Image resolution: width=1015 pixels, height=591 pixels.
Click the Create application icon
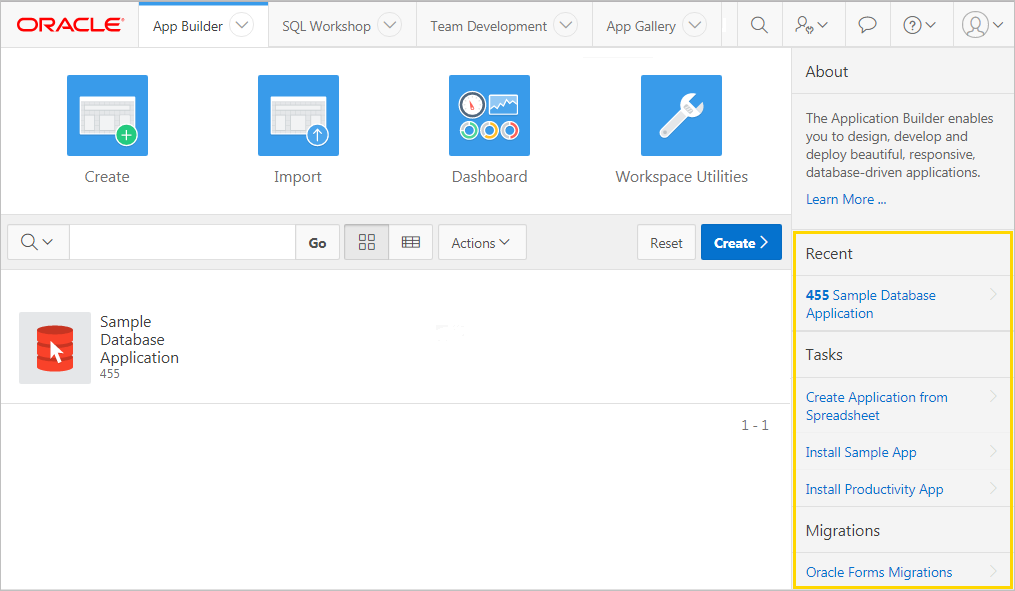(107, 115)
